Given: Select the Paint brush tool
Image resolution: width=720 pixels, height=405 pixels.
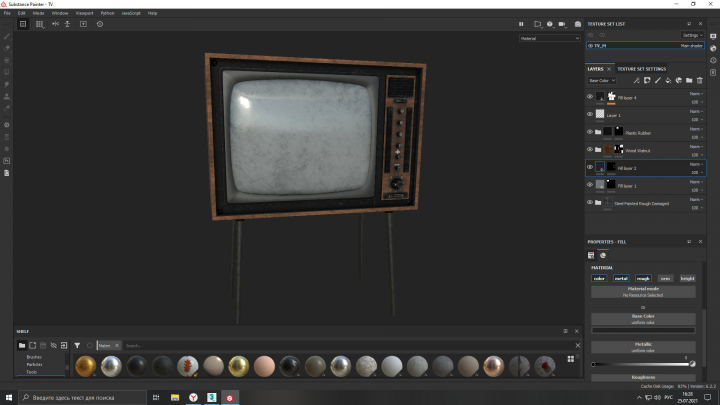Looking at the screenshot, I should click(7, 36).
